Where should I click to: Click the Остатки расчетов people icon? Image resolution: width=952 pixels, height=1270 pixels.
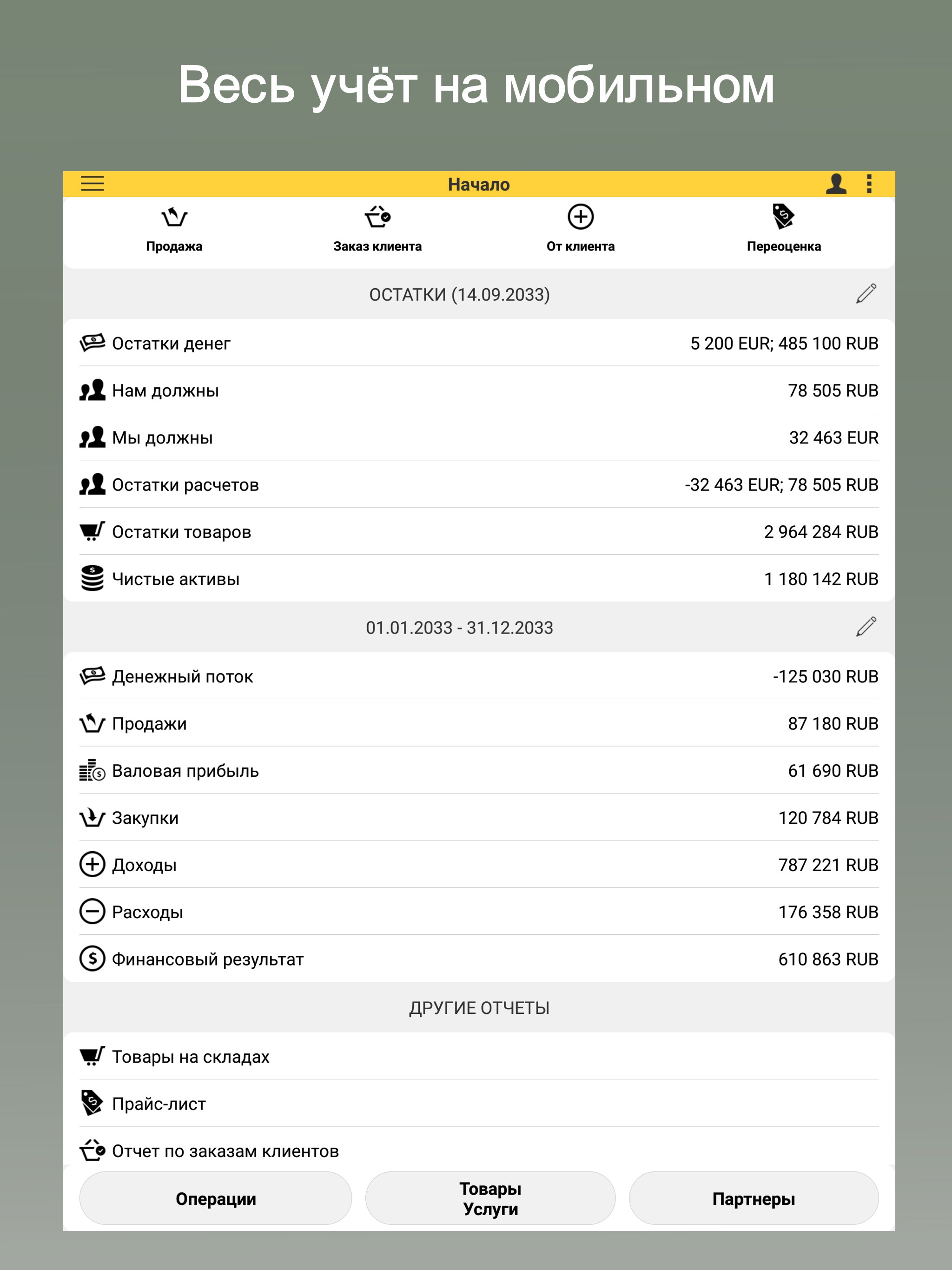(93, 484)
